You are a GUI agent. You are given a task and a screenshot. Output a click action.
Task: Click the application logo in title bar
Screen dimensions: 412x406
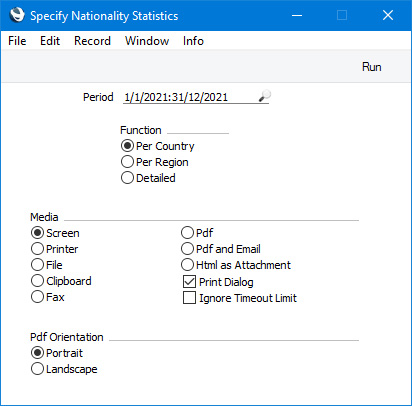[x=17, y=15]
